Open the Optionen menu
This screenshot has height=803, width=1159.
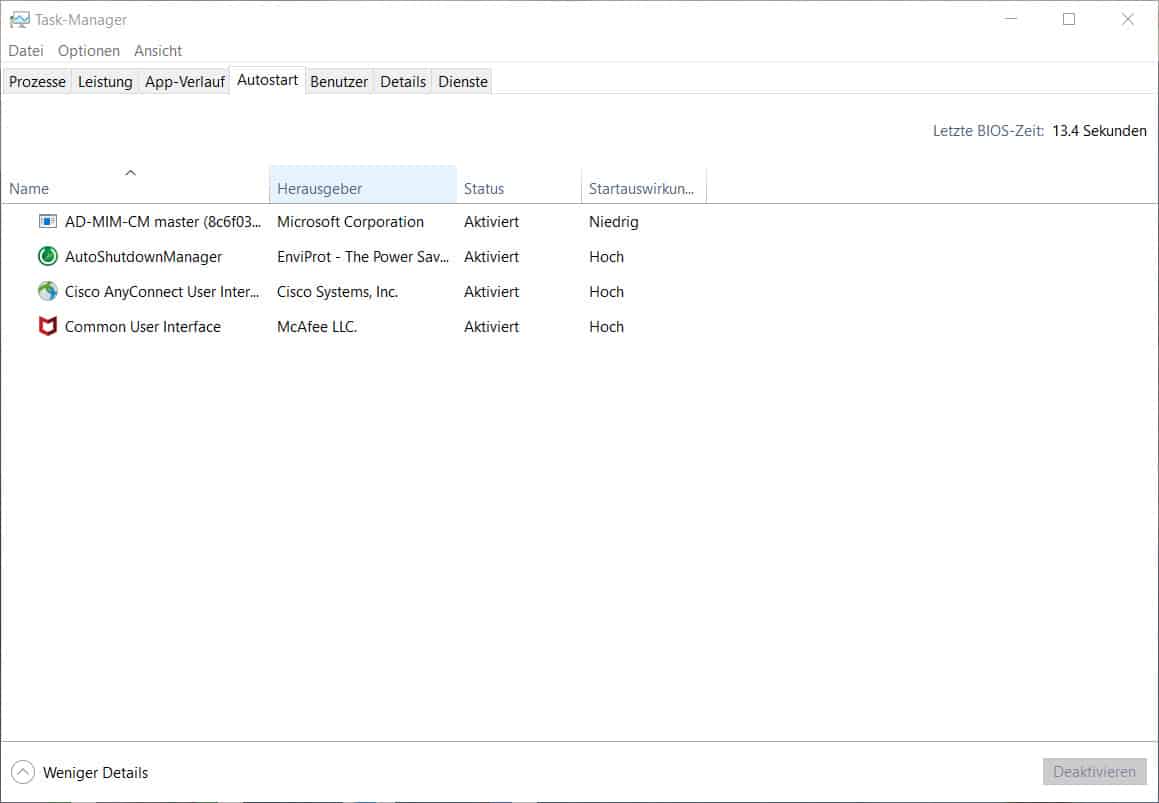(x=89, y=51)
